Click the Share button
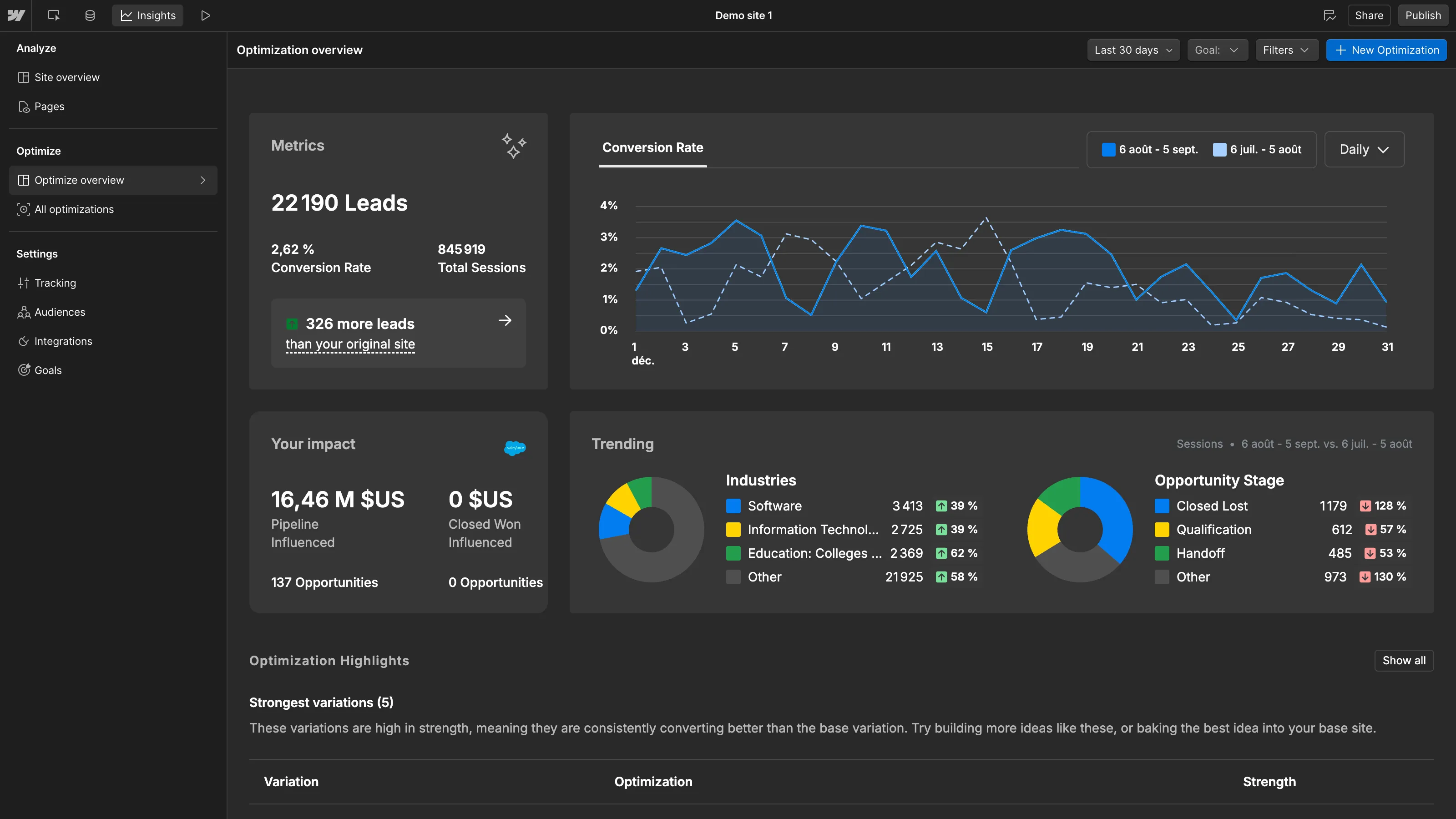The height and width of the screenshot is (819, 1456). click(1369, 15)
